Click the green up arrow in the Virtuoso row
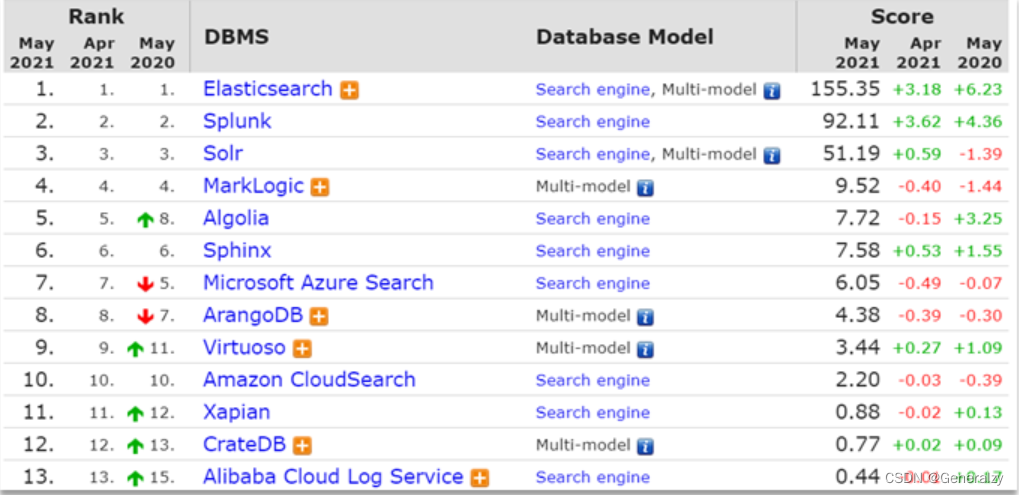 tap(135, 349)
